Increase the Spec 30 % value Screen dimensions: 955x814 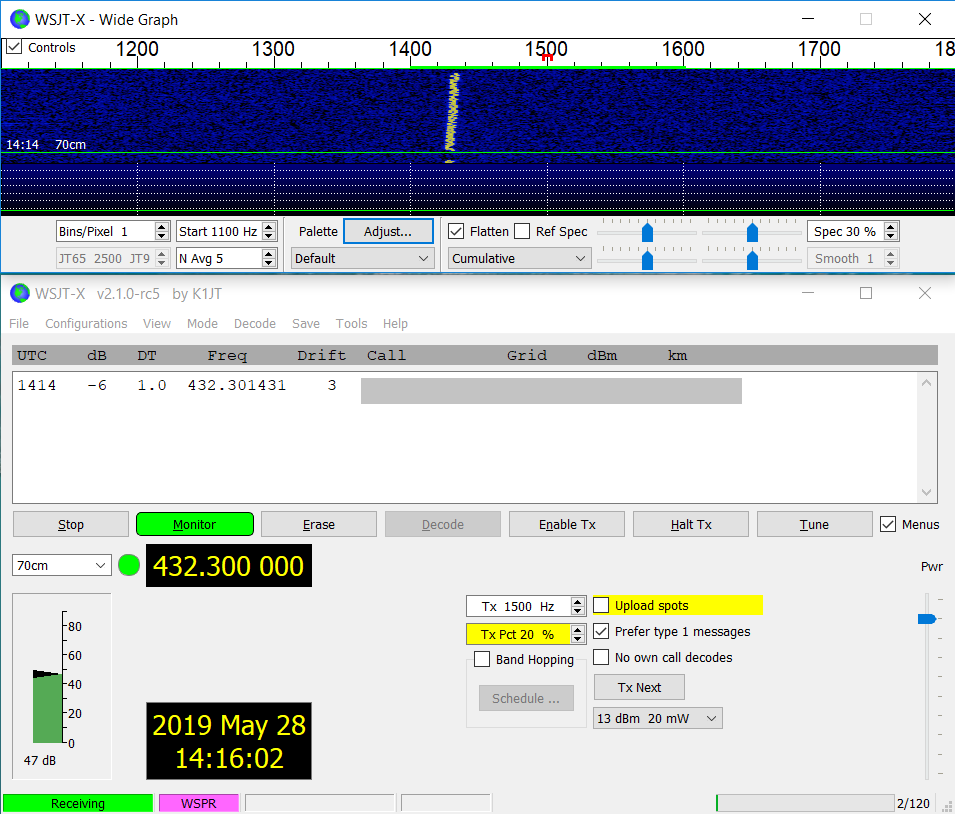(890, 227)
